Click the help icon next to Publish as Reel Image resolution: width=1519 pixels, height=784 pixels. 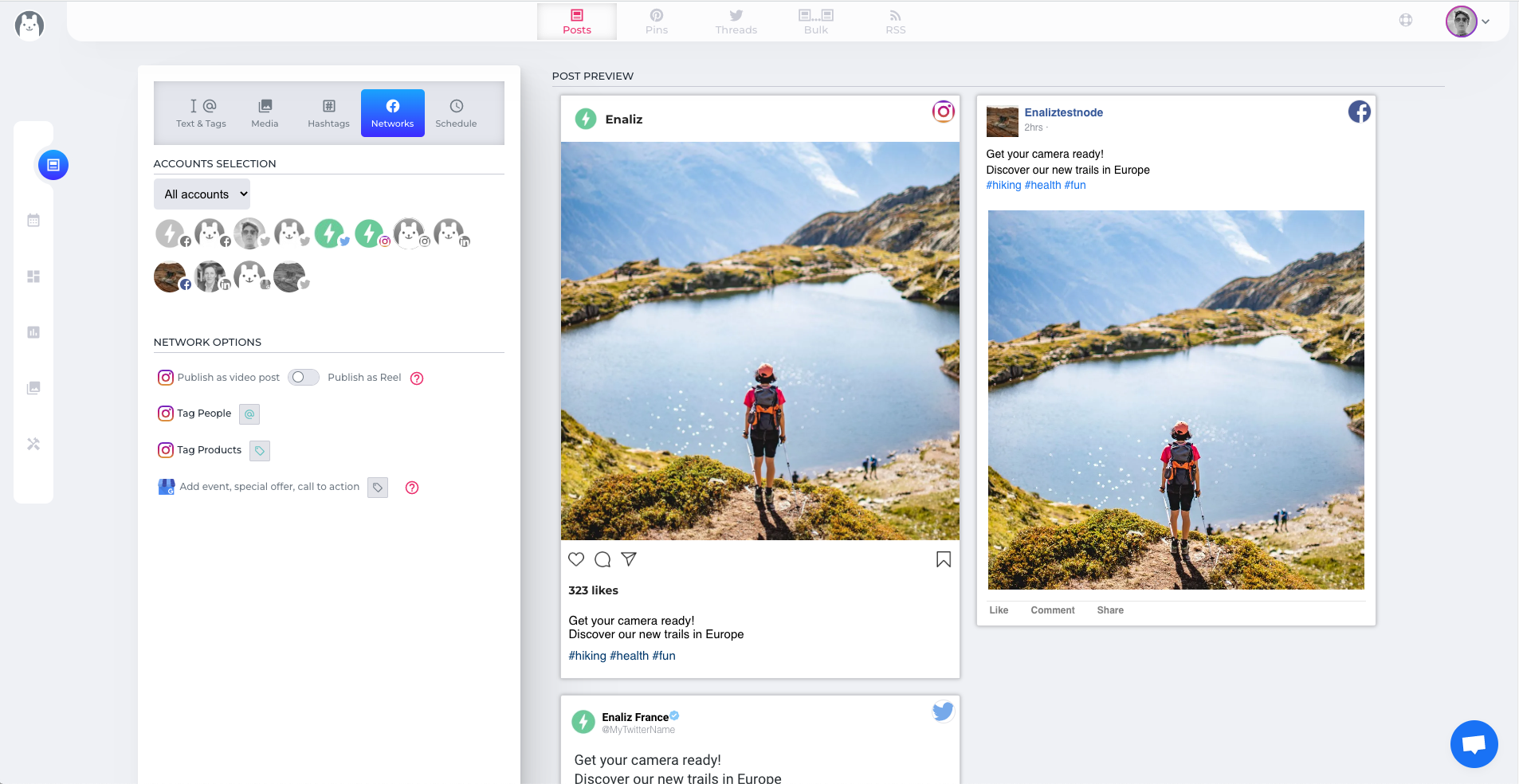tap(417, 378)
